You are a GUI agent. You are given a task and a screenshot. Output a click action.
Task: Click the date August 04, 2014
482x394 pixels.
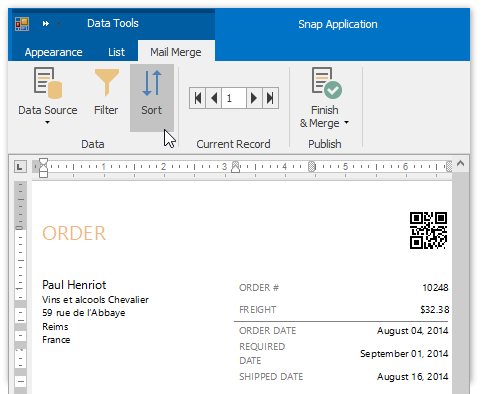(413, 331)
